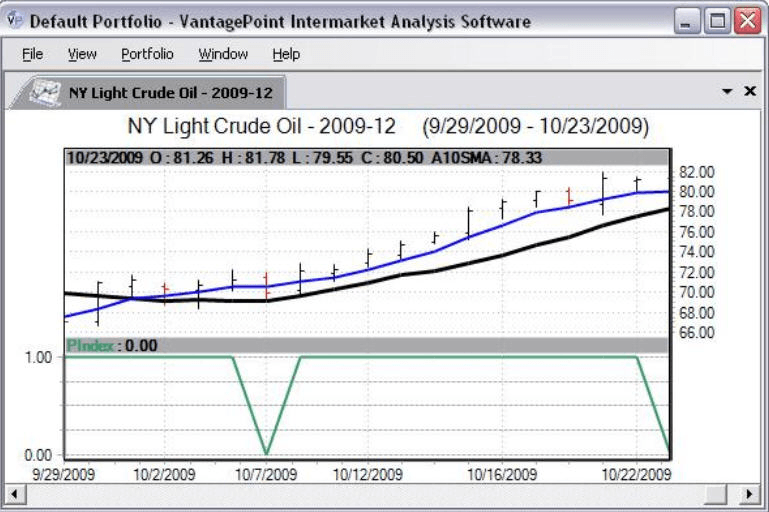Click the PIndex dip at 10/7/2009
This screenshot has height=512, width=769.
tap(266, 452)
